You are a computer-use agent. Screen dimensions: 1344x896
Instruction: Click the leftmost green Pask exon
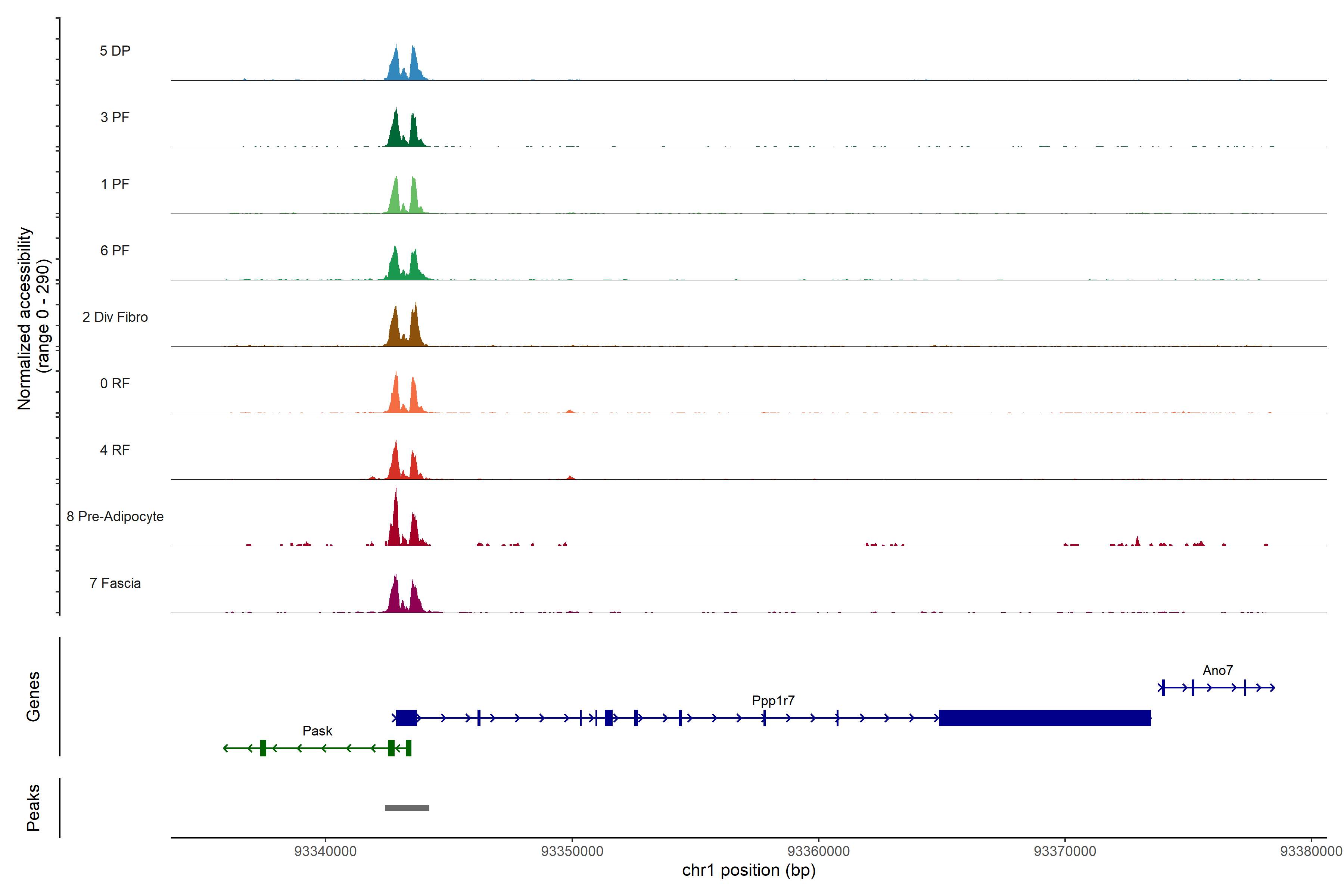pos(263,748)
